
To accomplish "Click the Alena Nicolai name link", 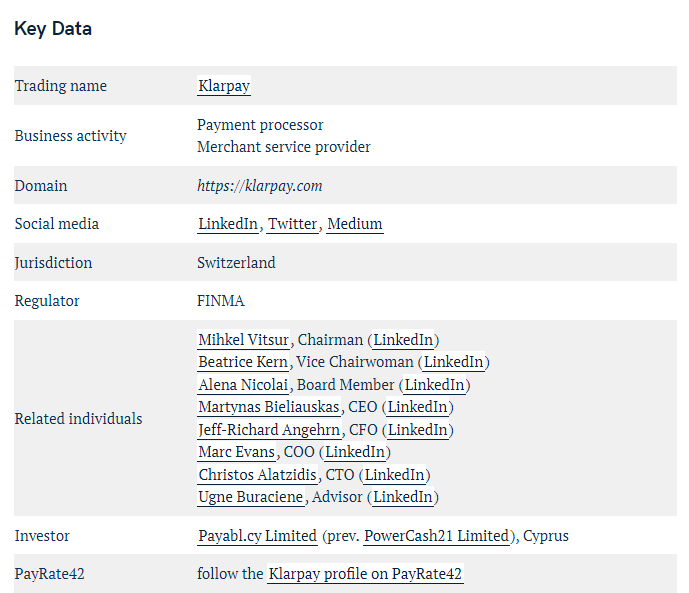I will click(x=243, y=385).
